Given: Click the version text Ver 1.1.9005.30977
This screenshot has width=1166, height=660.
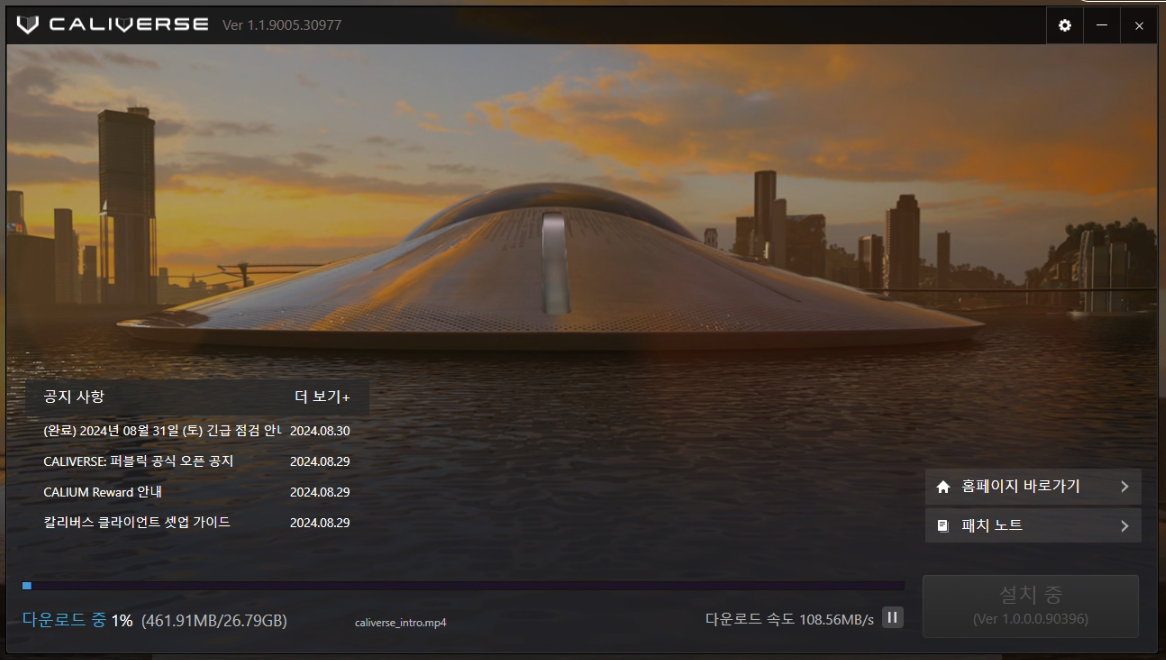Looking at the screenshot, I should pos(282,25).
